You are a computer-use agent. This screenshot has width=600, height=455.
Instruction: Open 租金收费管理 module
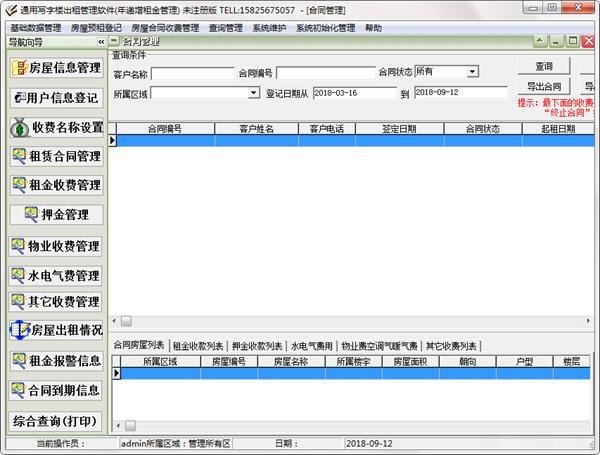[x=56, y=185]
